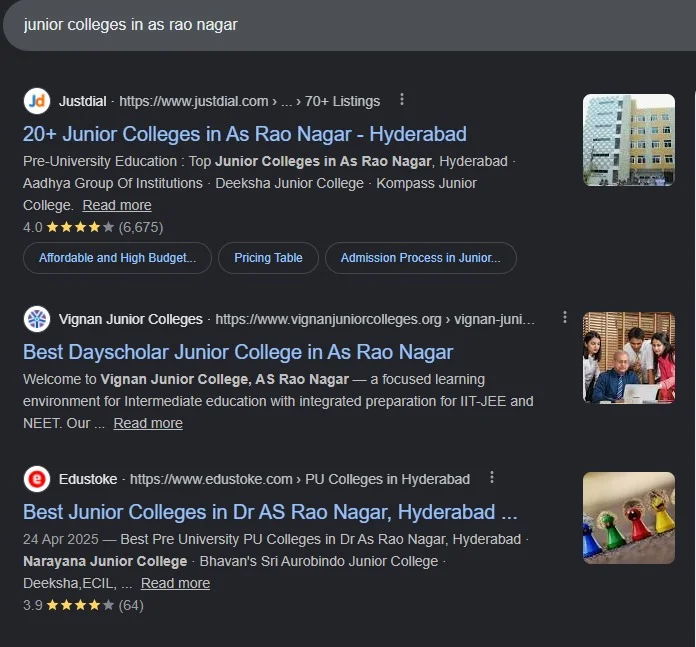Click 'Deeksha Junior College' snippet text

[x=289, y=183]
